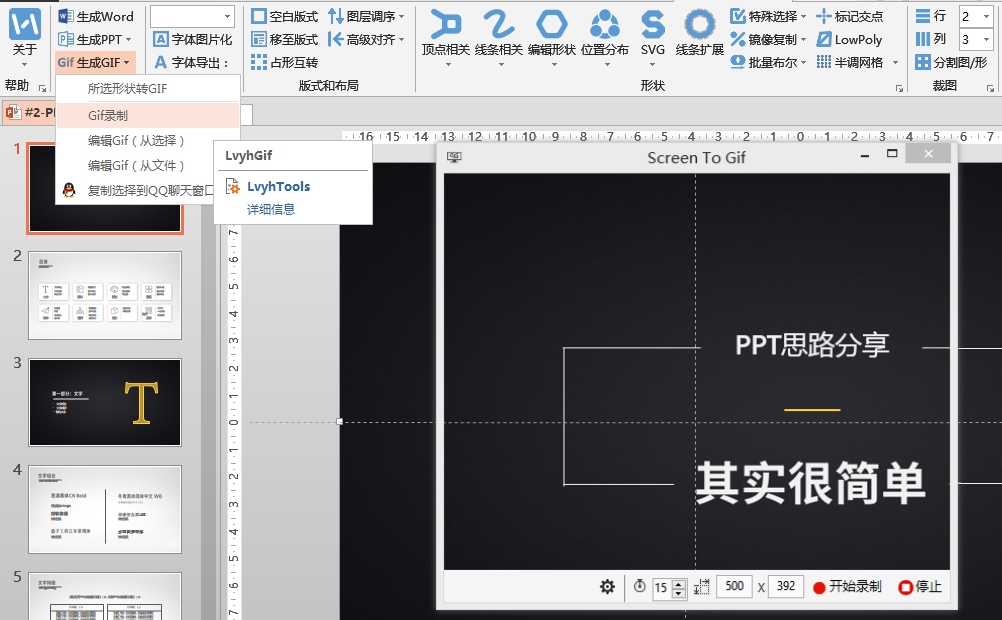Click 分割图/形 split image button
This screenshot has width=1002, height=620.
tap(952, 63)
